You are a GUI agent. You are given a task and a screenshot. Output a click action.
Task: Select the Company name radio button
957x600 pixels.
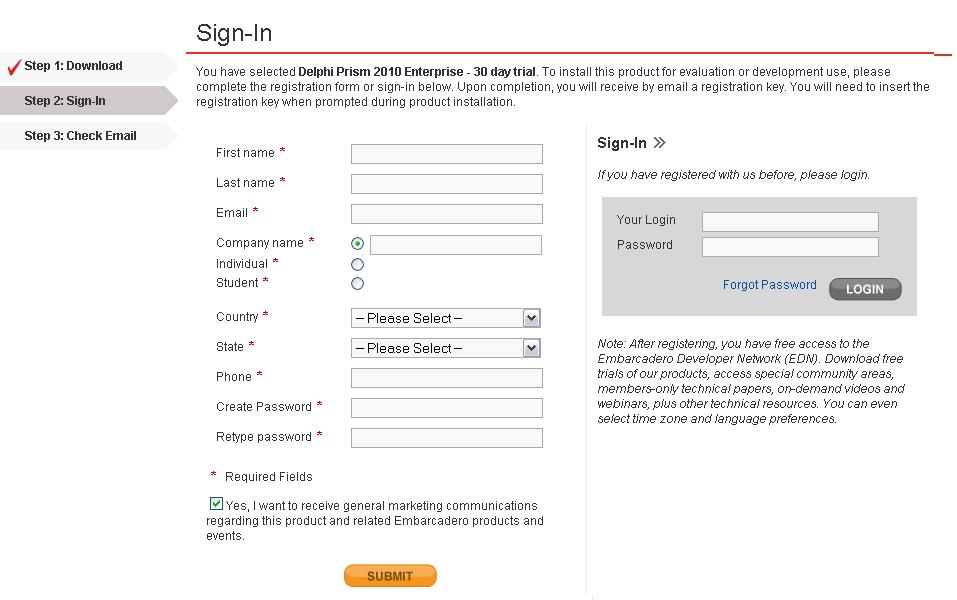tap(358, 244)
